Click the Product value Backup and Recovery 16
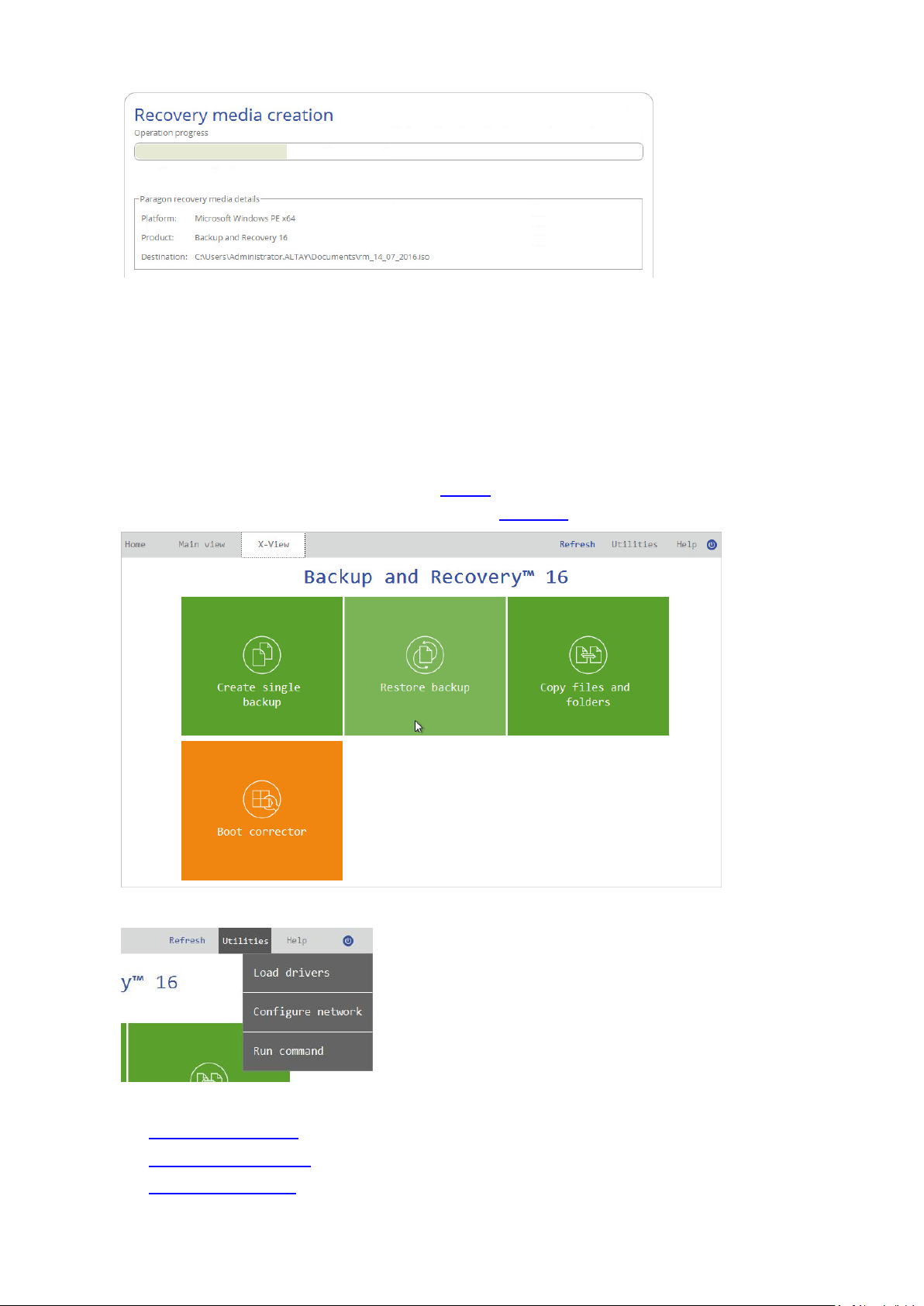This screenshot has height=1306, width=924. point(241,238)
